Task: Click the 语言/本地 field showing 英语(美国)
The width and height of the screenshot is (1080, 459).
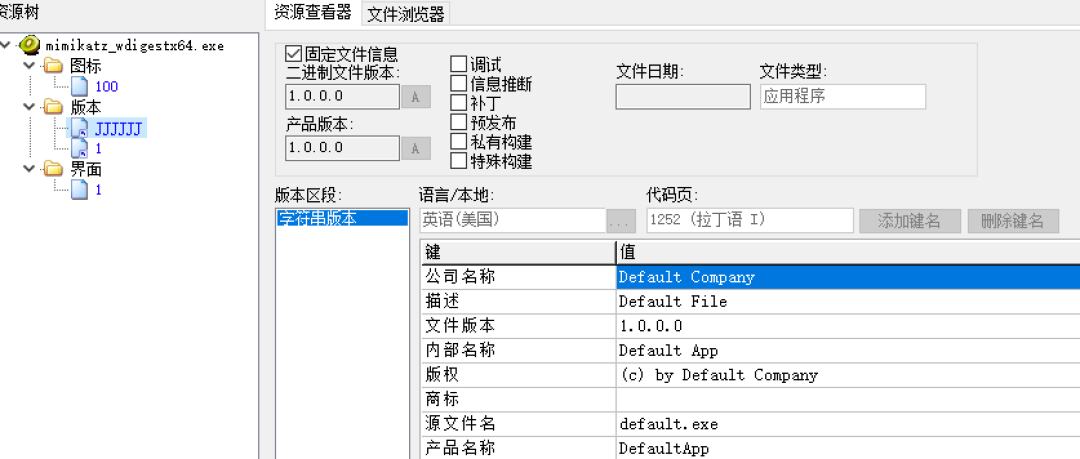Action: 512,221
